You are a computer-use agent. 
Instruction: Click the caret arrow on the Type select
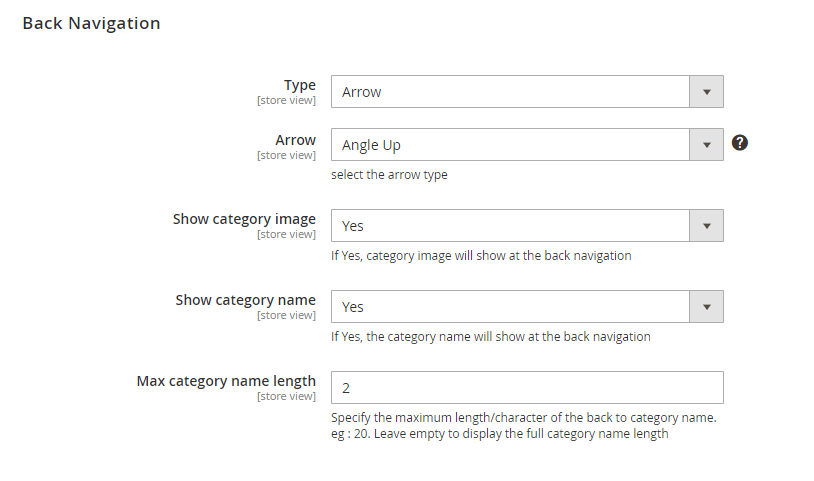tap(707, 92)
